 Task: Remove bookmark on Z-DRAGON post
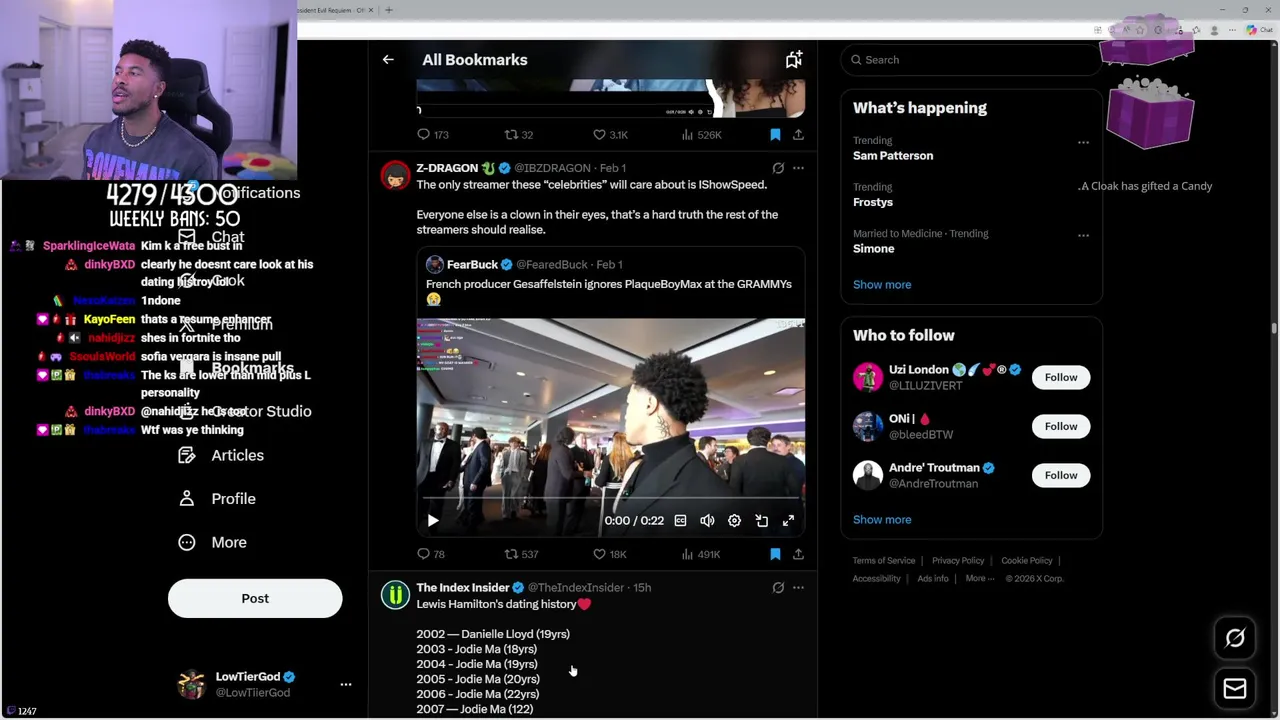click(775, 554)
